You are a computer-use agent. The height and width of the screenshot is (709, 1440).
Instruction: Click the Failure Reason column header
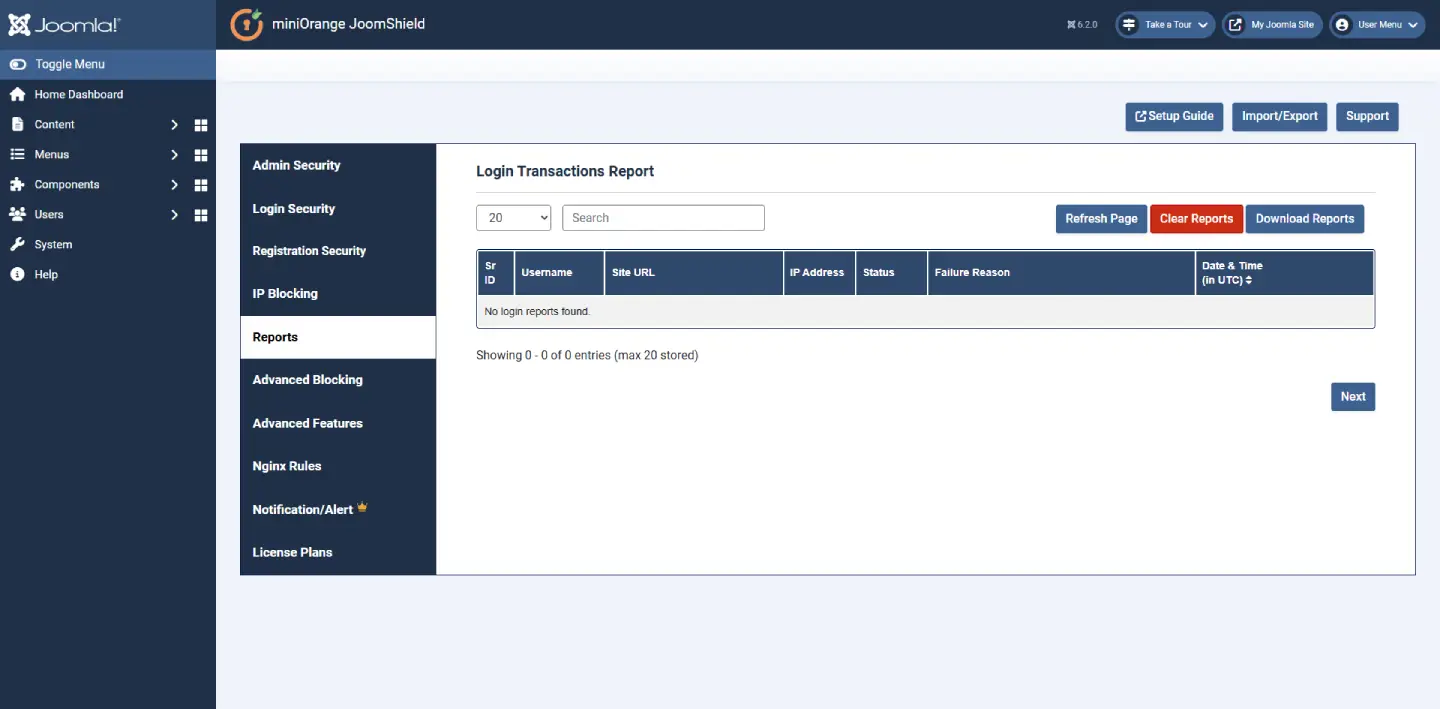tap(1061, 273)
